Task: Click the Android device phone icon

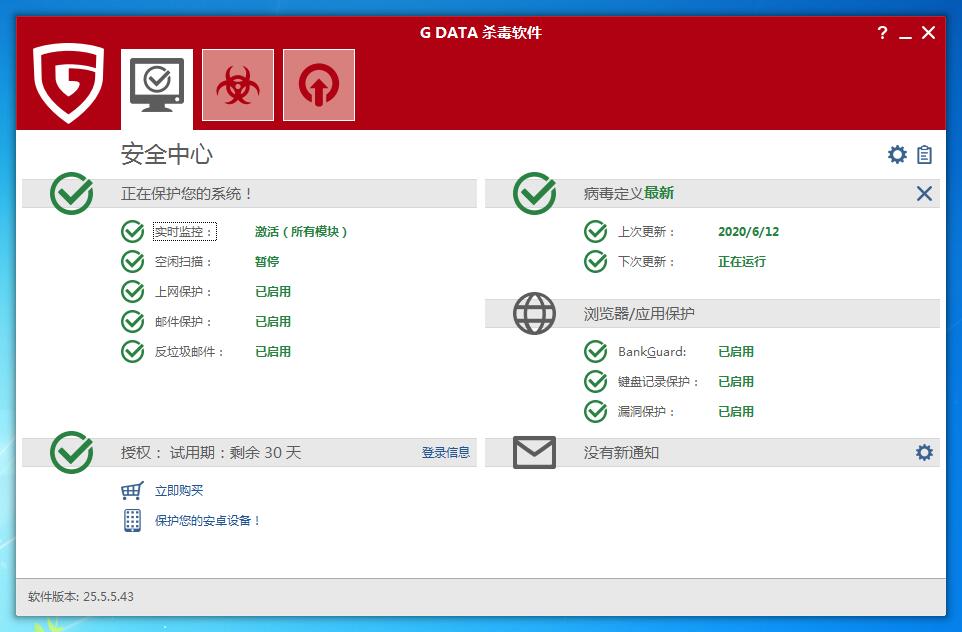Action: click(133, 520)
